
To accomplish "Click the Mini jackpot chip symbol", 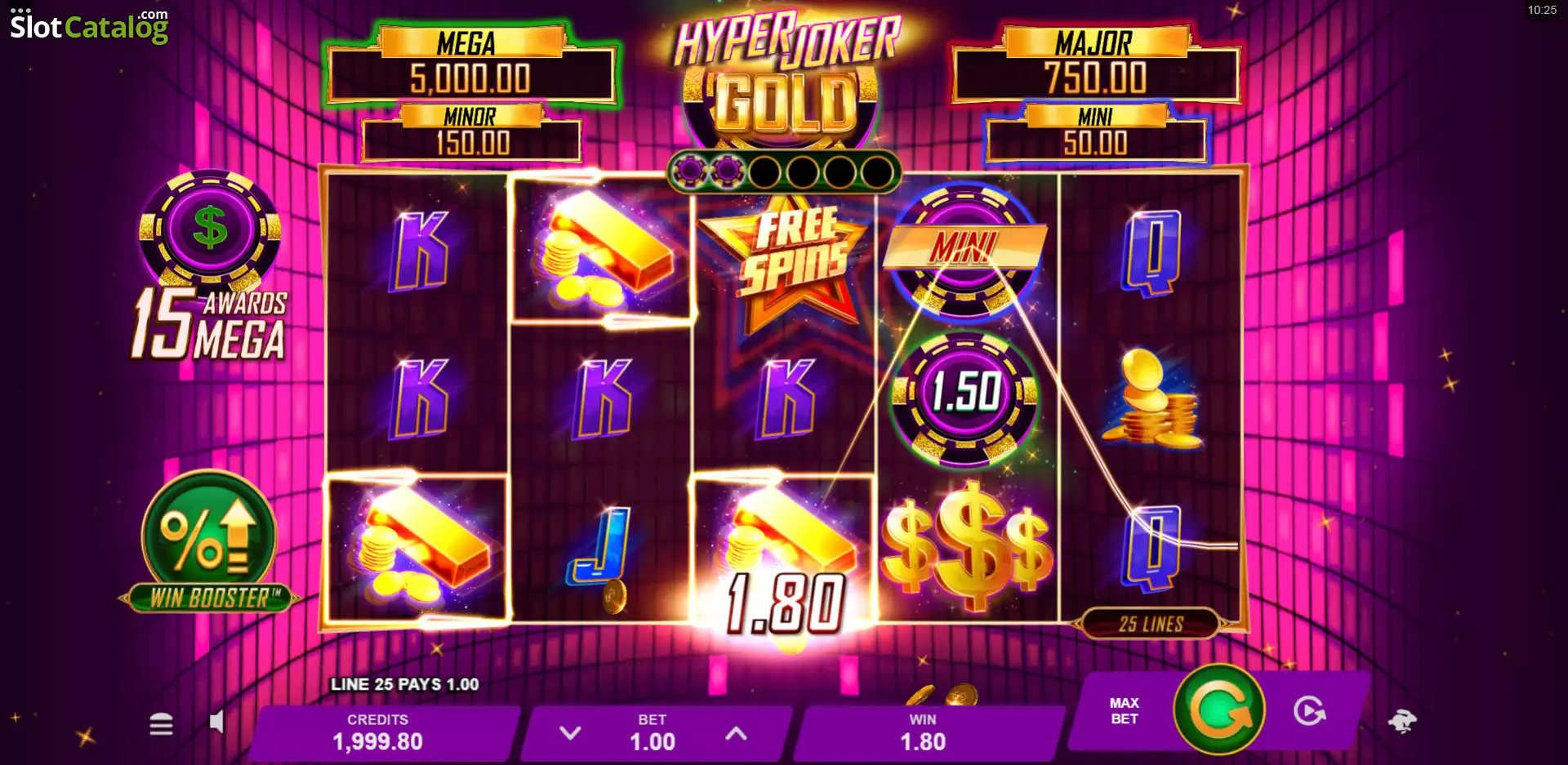I will [964, 250].
